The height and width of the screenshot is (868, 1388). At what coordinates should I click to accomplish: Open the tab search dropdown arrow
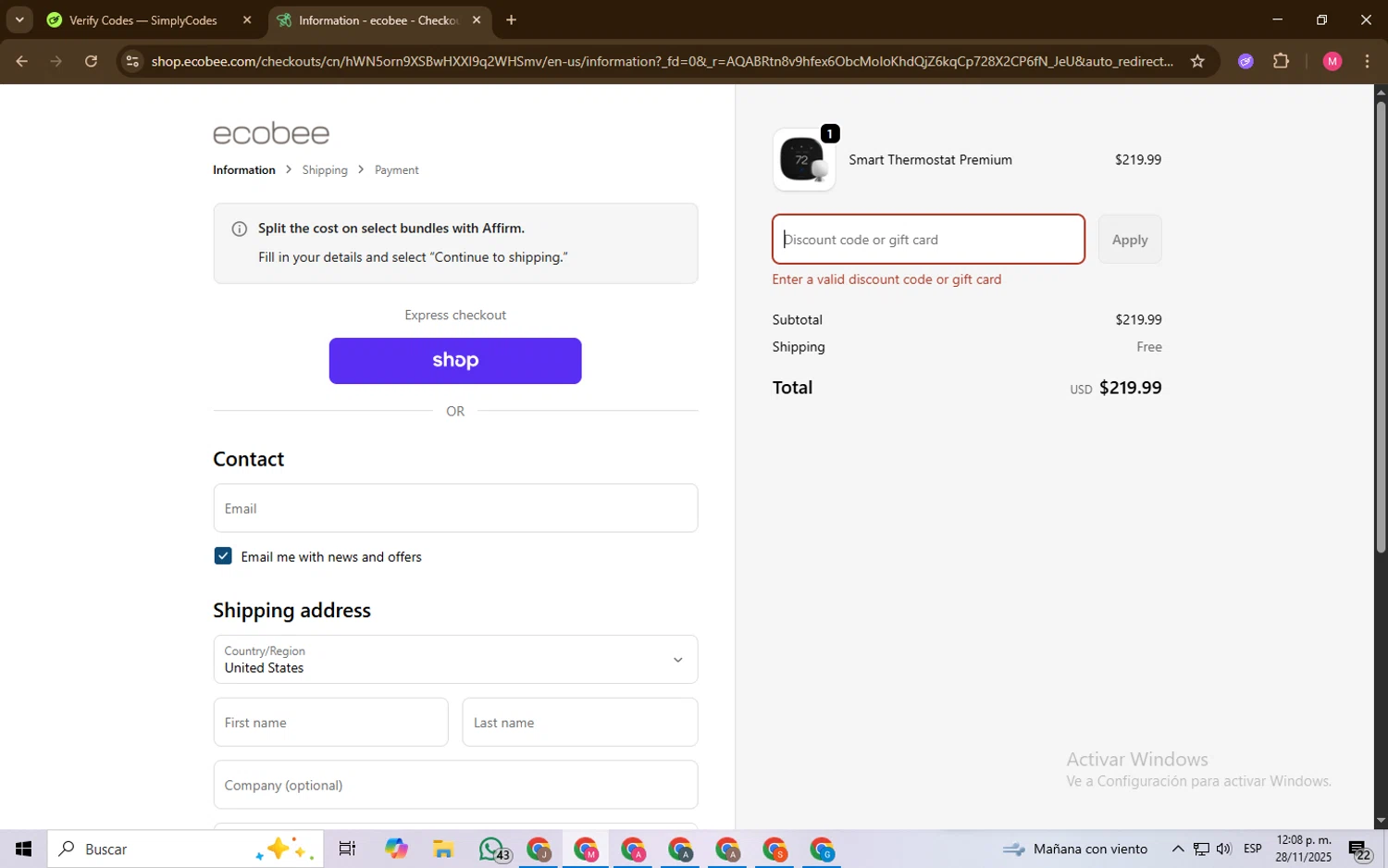pyautogui.click(x=19, y=19)
